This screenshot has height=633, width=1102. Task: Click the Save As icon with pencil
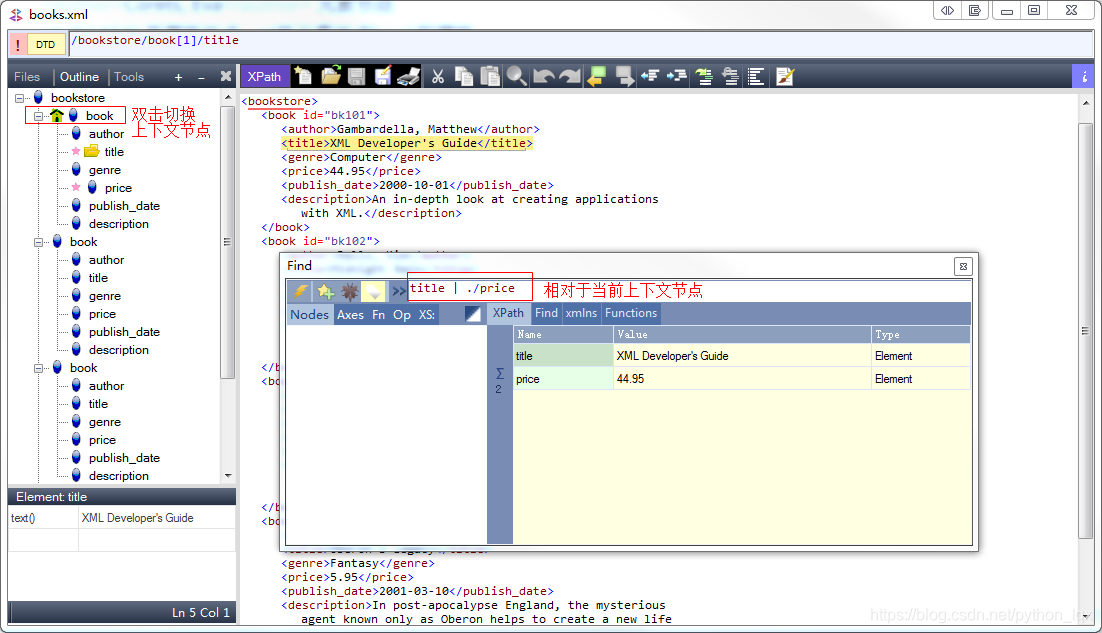pos(382,76)
